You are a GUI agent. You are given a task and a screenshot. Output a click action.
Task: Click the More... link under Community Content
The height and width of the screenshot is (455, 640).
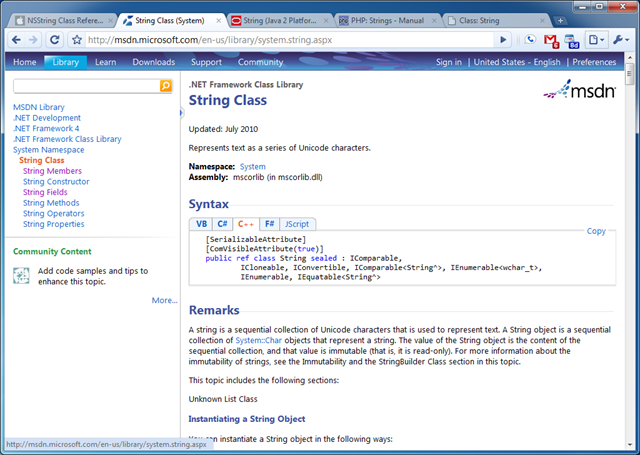(x=164, y=300)
